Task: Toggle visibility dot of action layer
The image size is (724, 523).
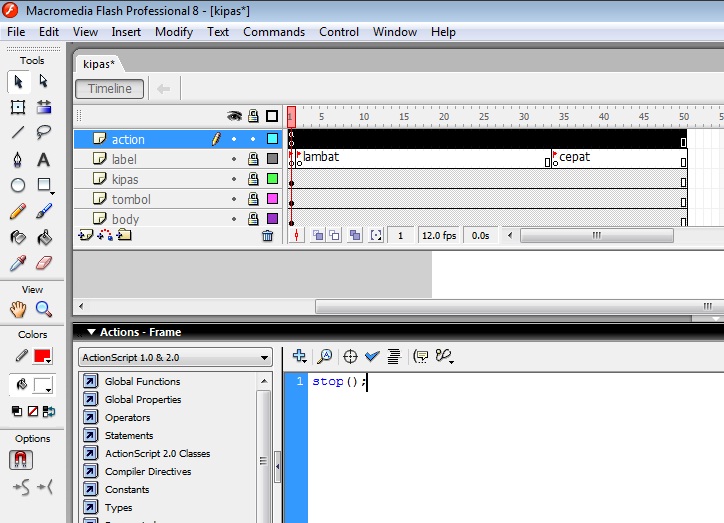Action: click(x=234, y=139)
